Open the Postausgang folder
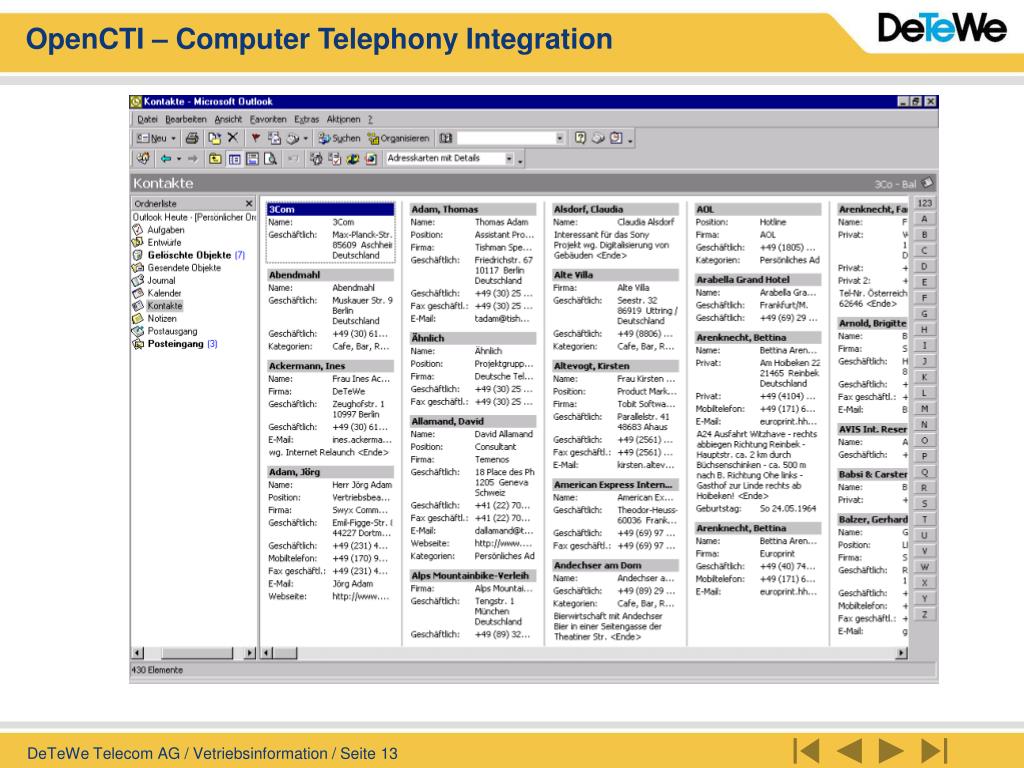The image size is (1024, 768). pos(172,331)
